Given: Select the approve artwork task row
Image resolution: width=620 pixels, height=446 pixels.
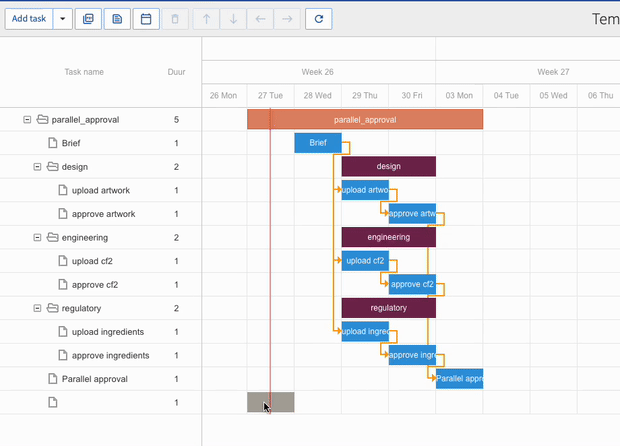Looking at the screenshot, I should 103,214.
